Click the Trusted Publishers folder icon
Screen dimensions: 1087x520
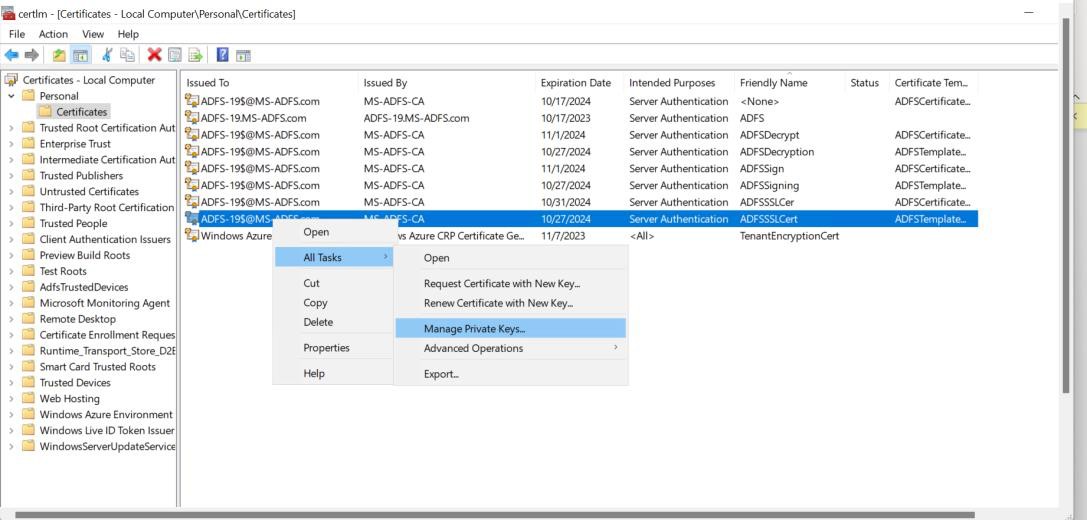tap(28, 175)
